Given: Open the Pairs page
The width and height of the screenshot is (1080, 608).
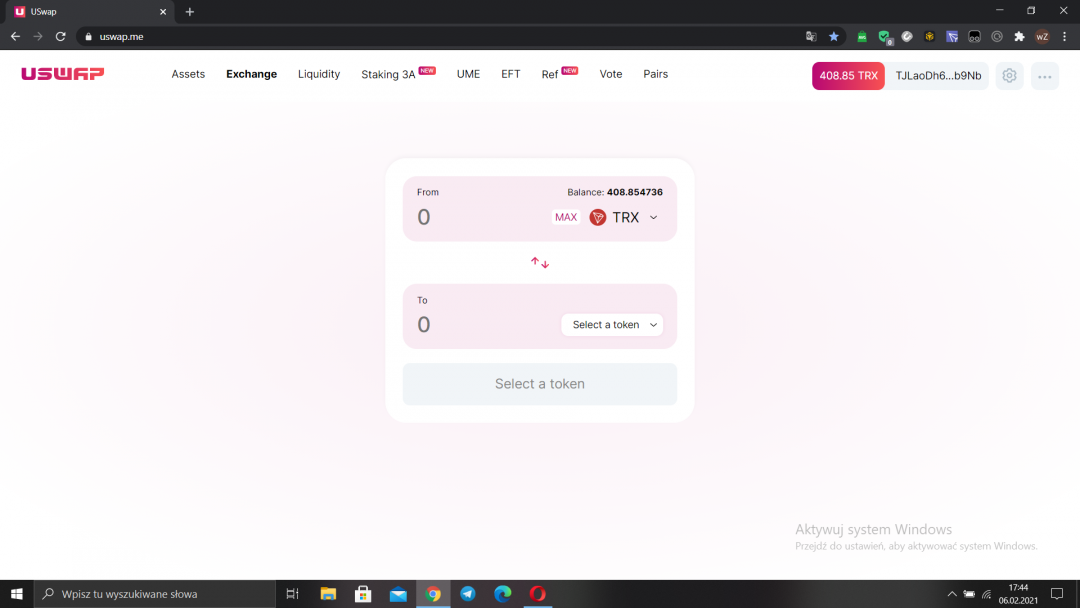Looking at the screenshot, I should coord(656,74).
